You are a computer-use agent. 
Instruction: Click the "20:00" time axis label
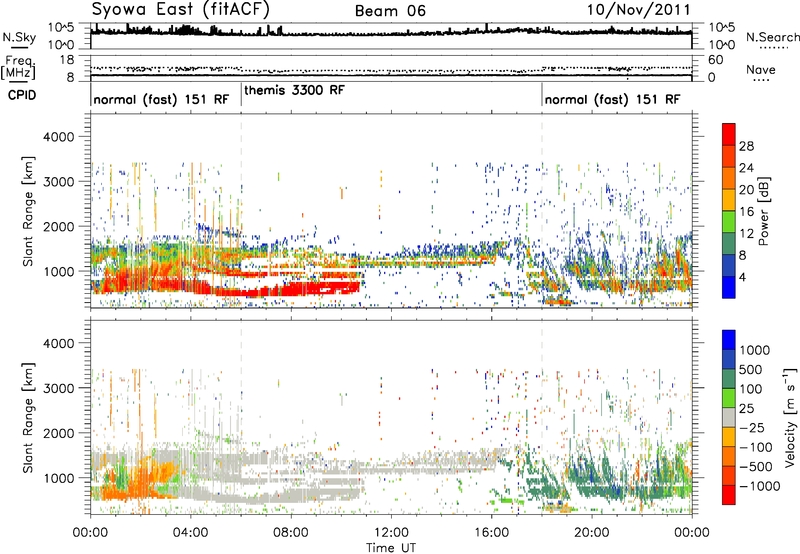591,533
